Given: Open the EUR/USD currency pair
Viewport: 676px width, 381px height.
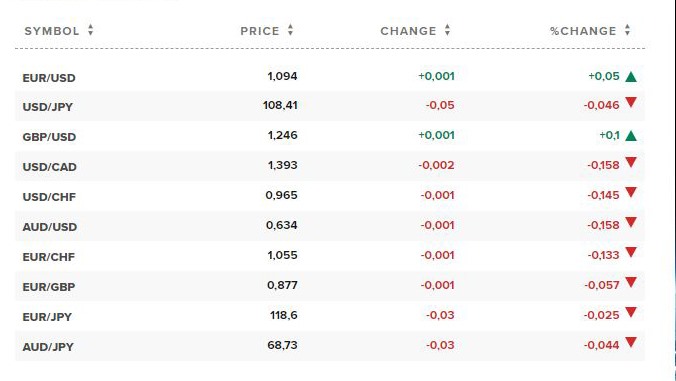Looking at the screenshot, I should click(x=49, y=78).
